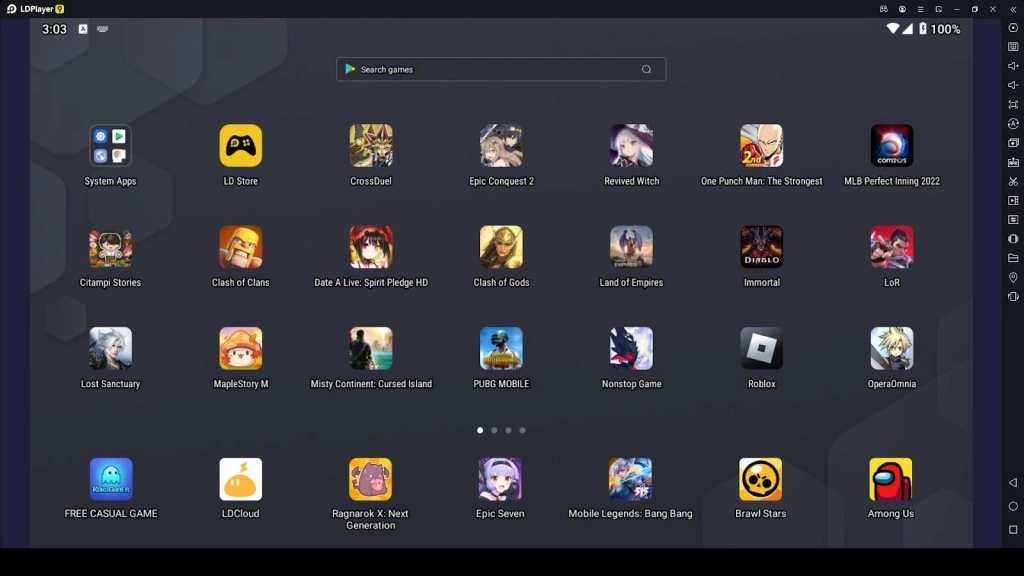Open the System Apps folder
Screen dimensions: 1024x576
[x=110, y=145]
